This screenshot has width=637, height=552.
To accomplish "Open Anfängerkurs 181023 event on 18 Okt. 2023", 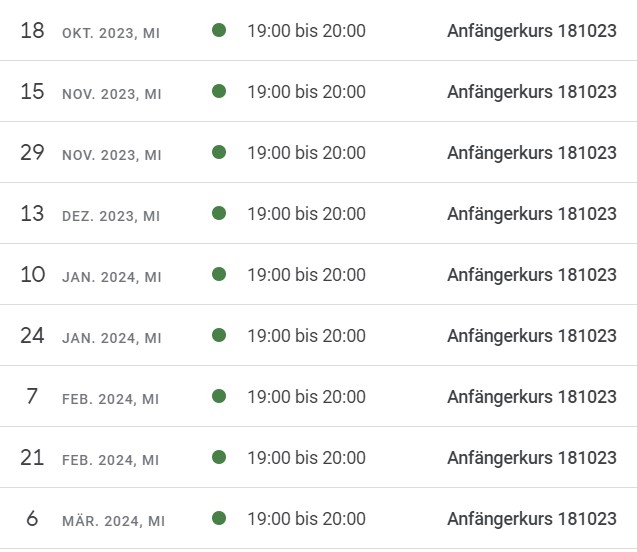I will (532, 31).
